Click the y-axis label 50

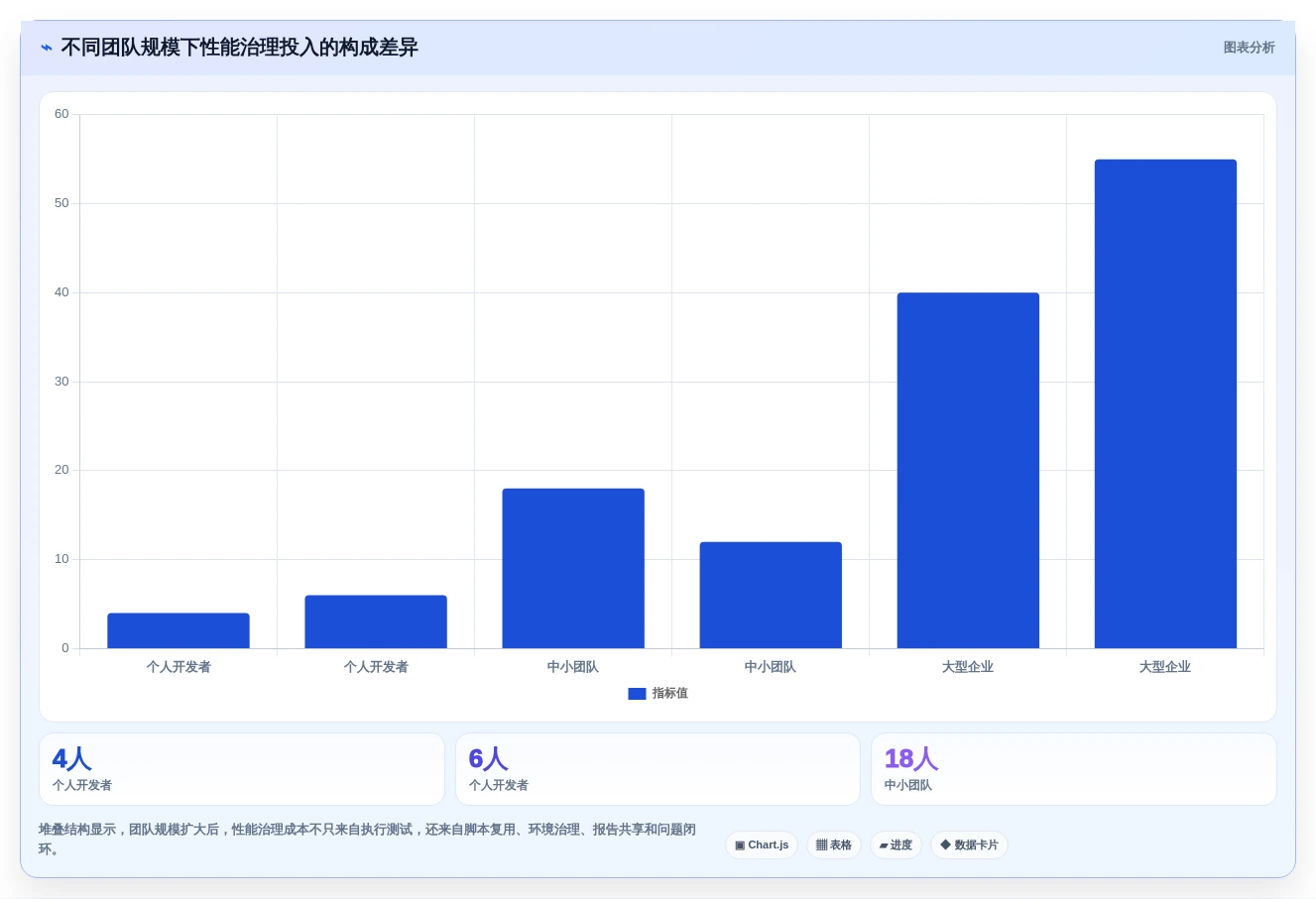[x=61, y=203]
